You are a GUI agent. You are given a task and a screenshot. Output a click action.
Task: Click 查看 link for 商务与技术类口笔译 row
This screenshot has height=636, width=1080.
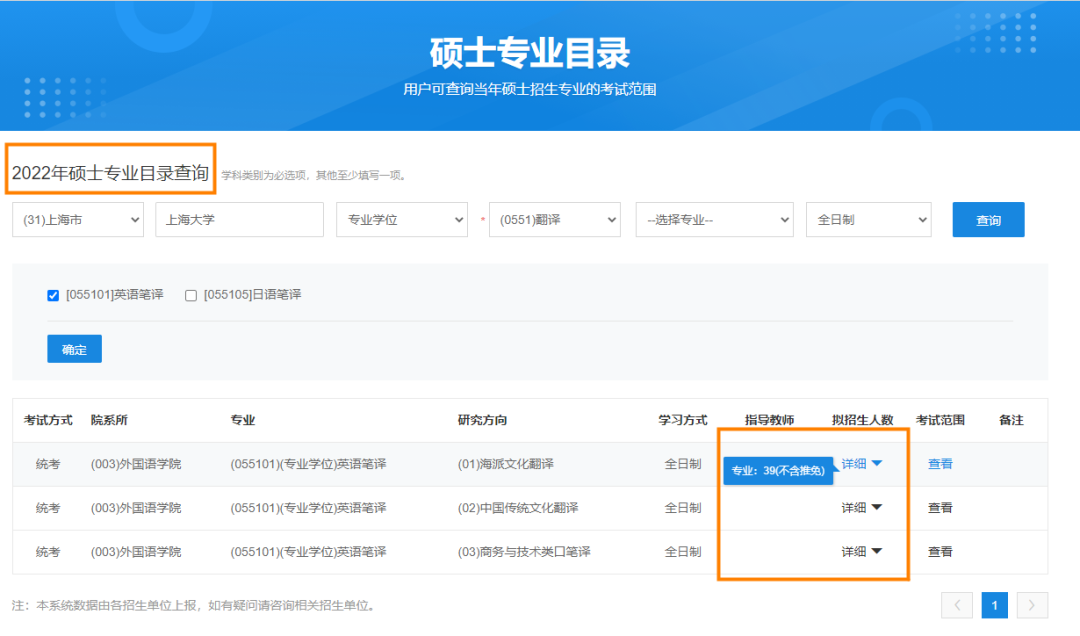tap(940, 552)
